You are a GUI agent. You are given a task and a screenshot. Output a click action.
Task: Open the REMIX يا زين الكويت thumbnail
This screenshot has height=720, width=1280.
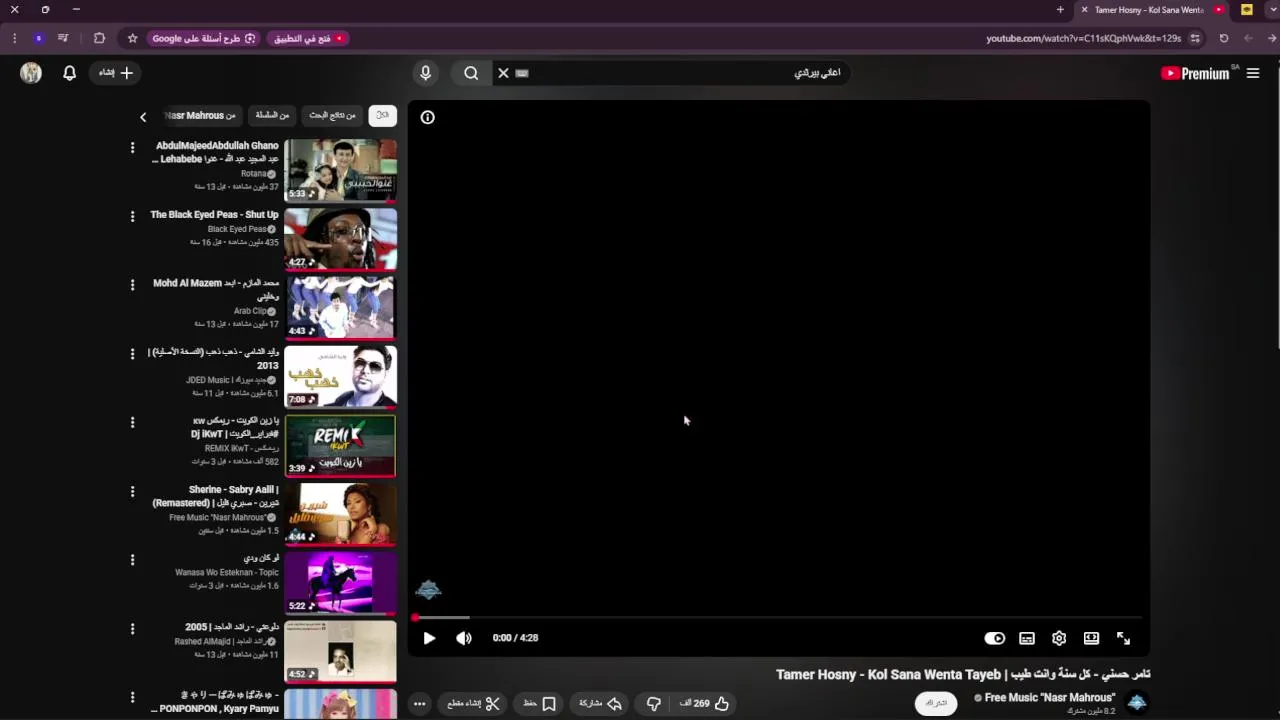pos(340,445)
